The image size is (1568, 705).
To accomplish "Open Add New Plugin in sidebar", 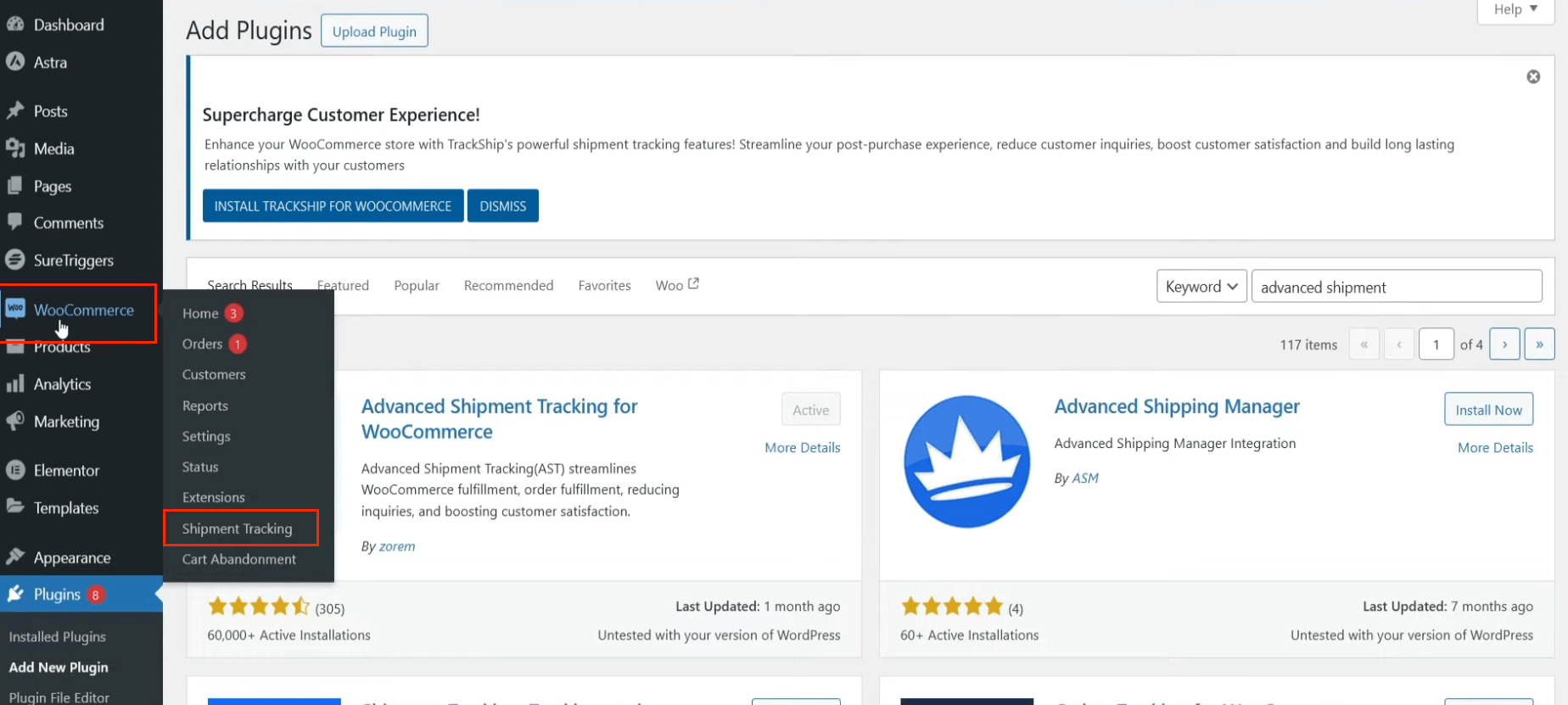I will pos(59,667).
